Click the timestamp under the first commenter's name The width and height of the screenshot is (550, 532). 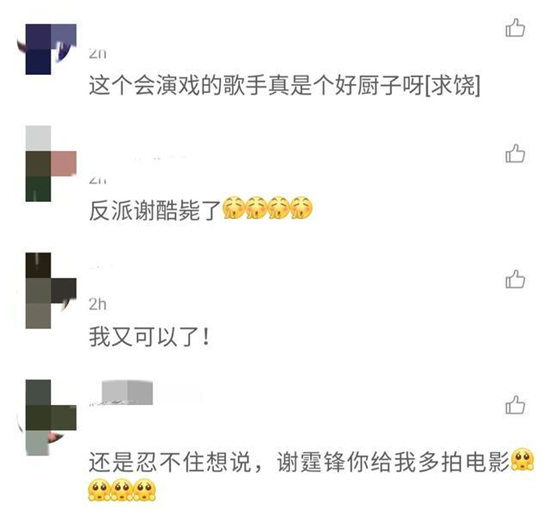98,53
